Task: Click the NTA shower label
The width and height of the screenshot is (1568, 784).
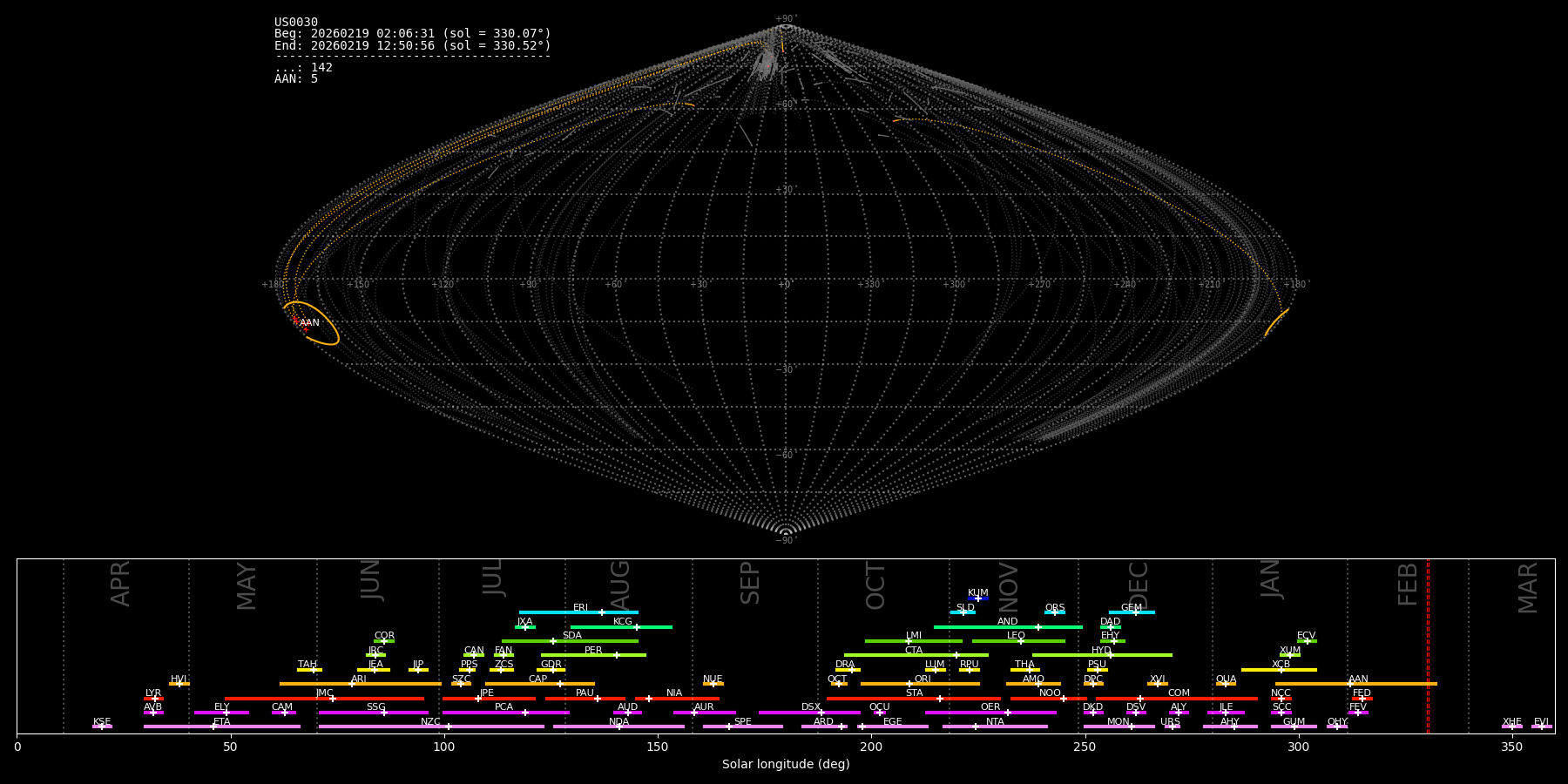Action: click(995, 722)
